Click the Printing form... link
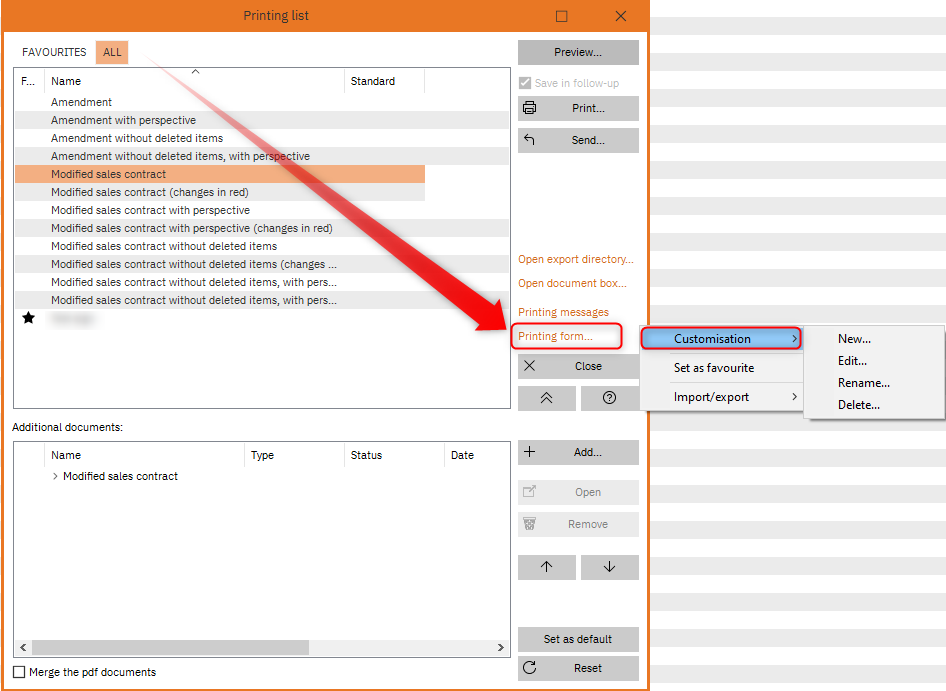Viewport: 946px width, 691px height. 555,336
